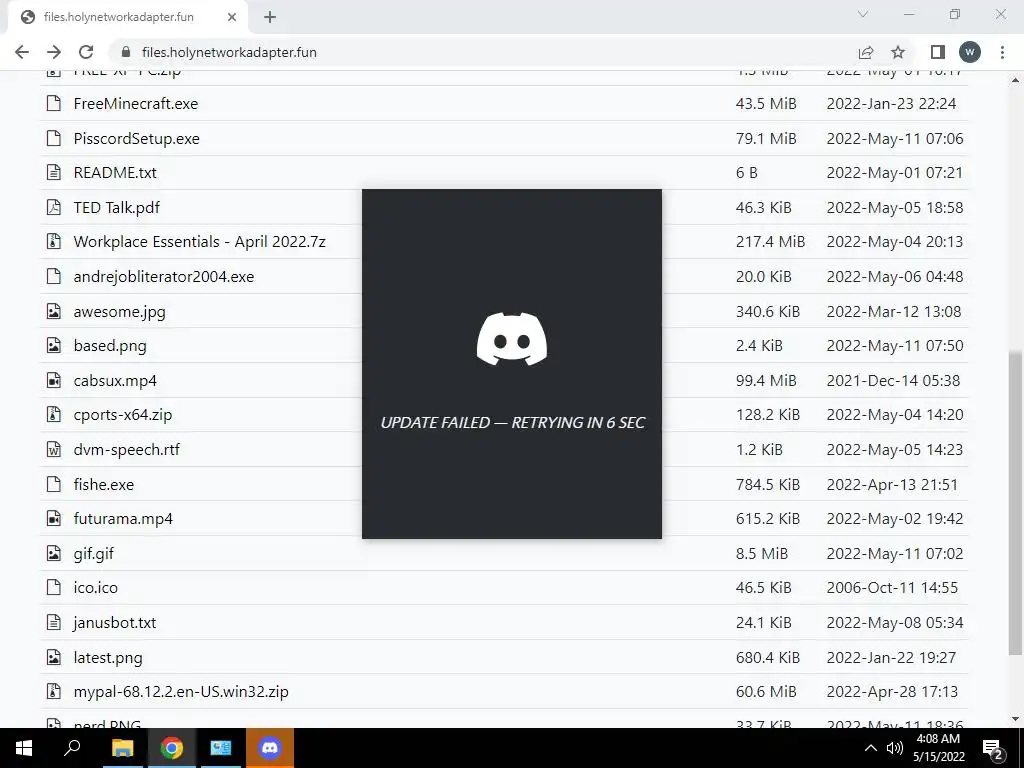Share this page via the share icon
Screen dimensions: 1024x768
[866, 52]
